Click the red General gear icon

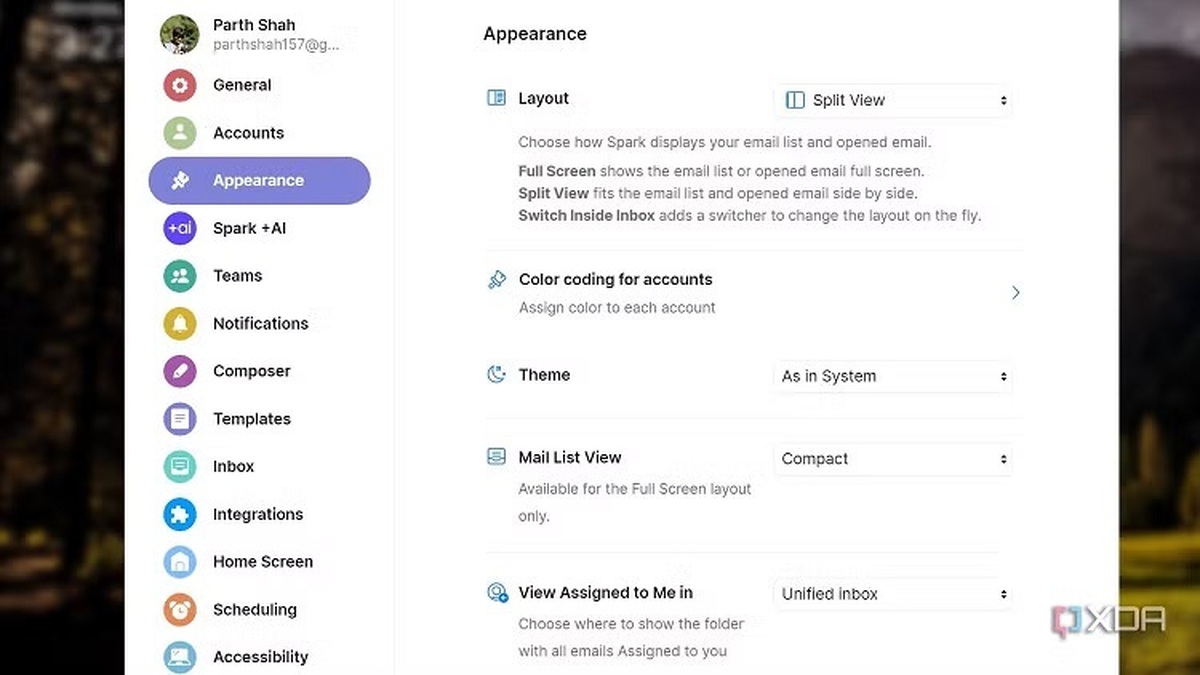pos(180,85)
